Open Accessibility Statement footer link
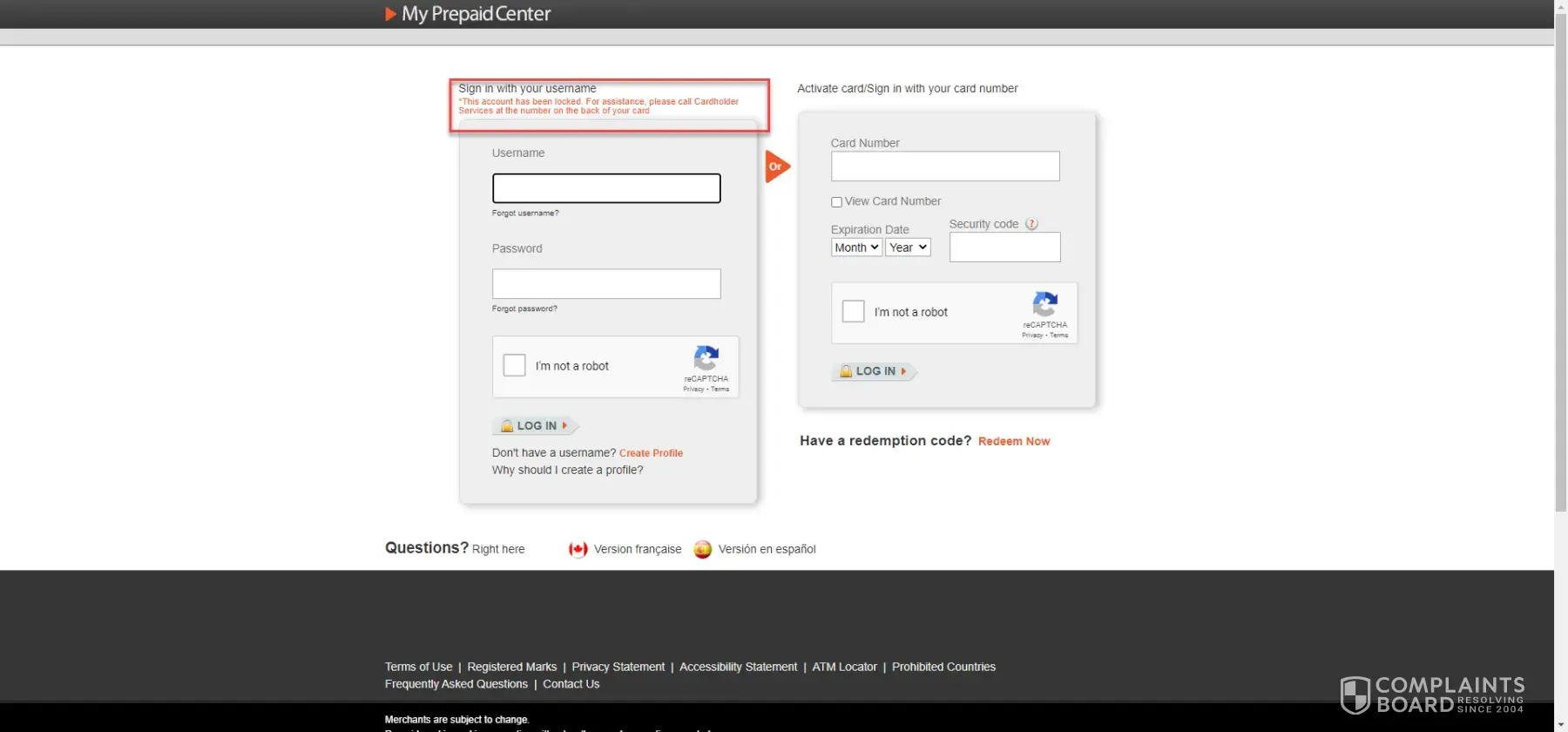Screen dimensions: 1568x732 739,667
